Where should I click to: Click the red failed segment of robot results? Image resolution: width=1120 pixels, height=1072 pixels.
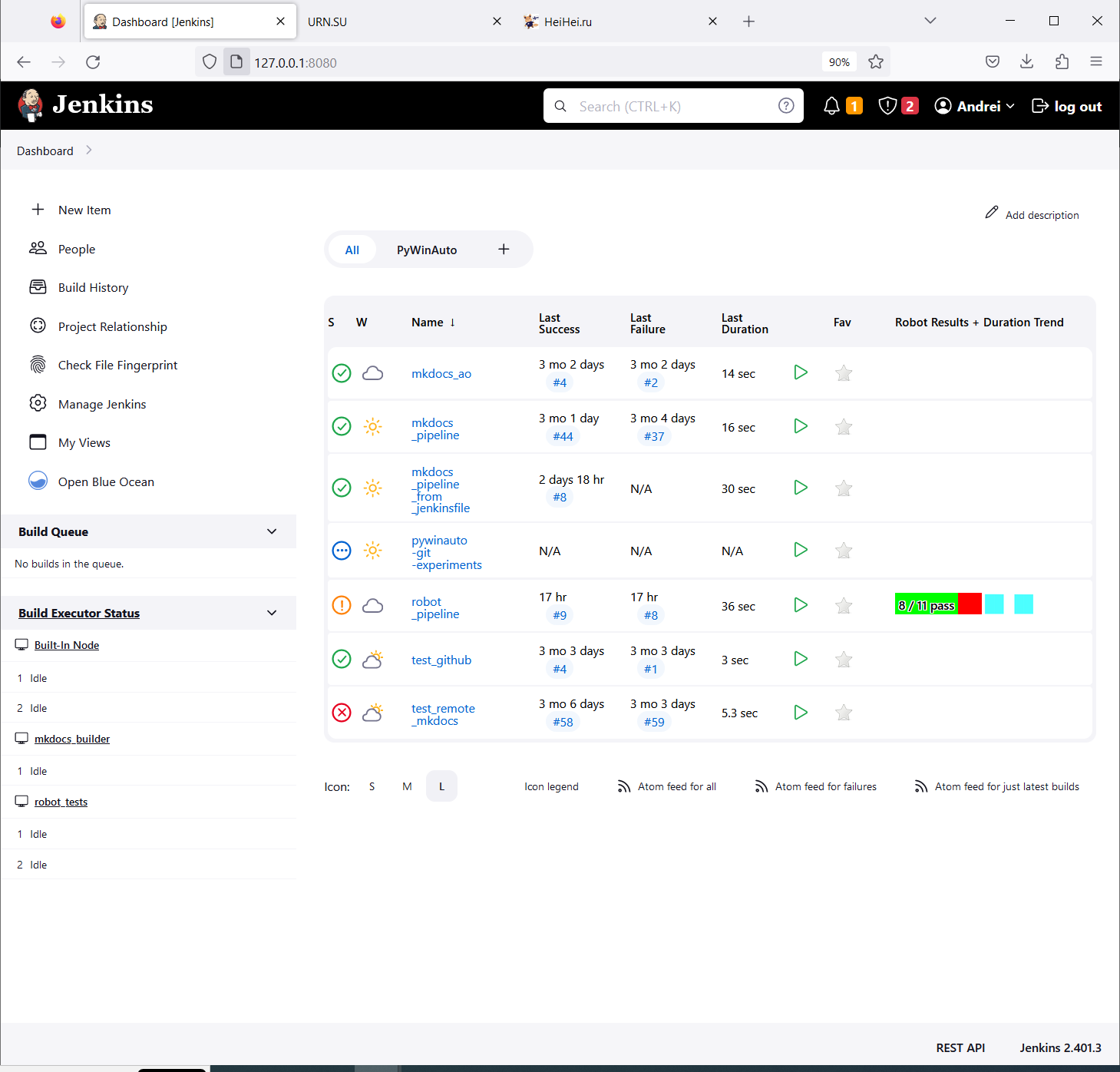(x=970, y=604)
